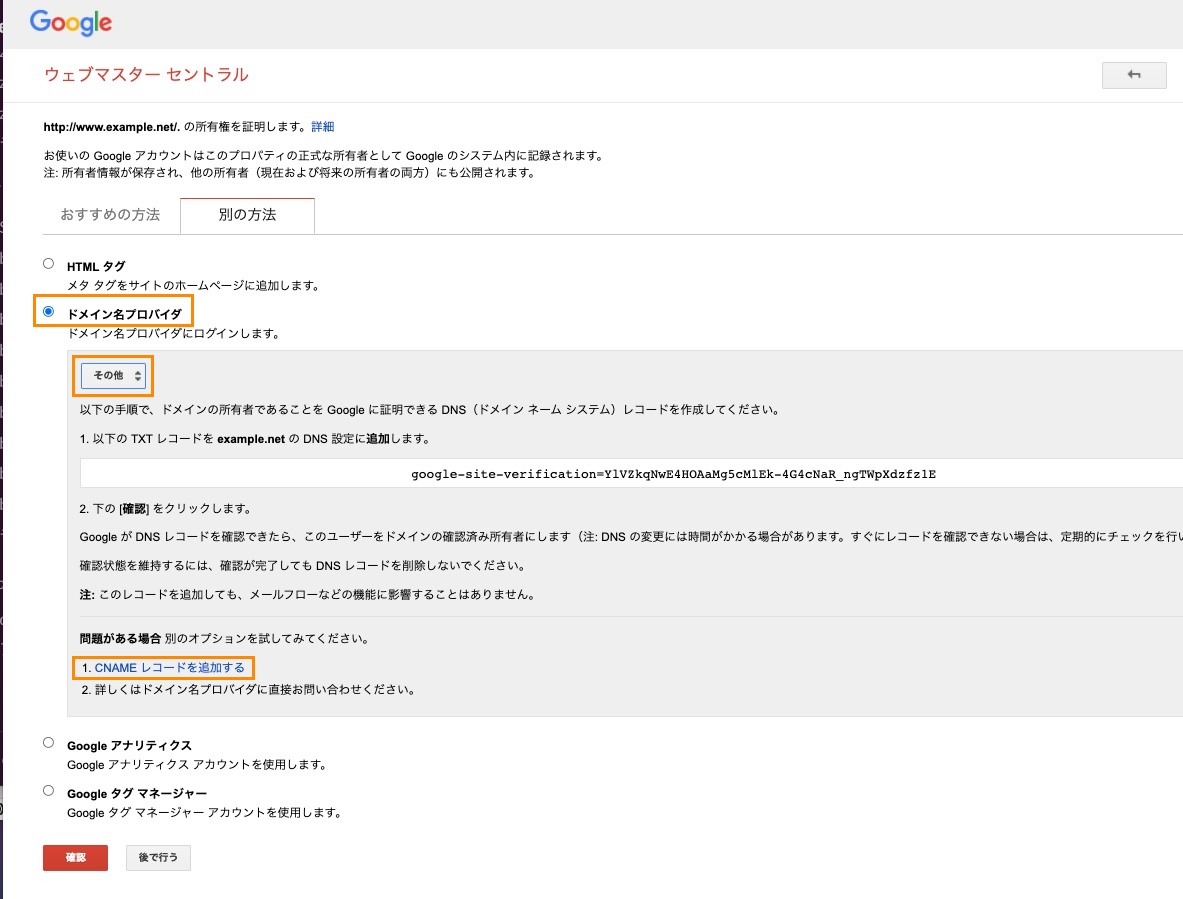Click the Google アナリティクス label text
This screenshot has width=1183, height=899.
[129, 746]
